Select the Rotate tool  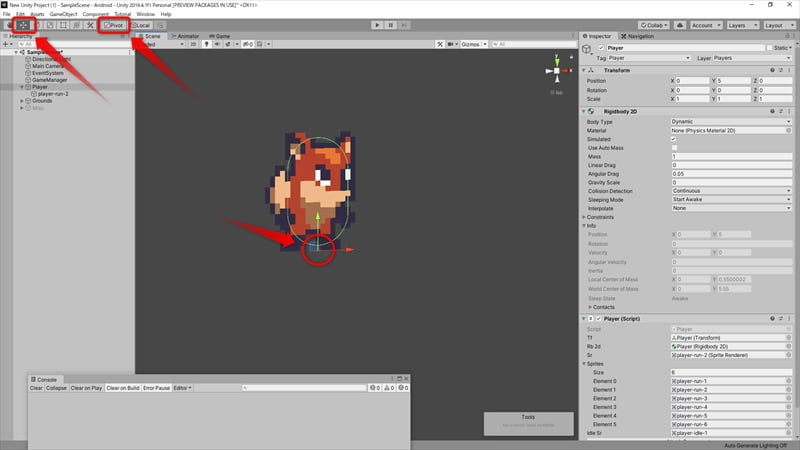point(36,25)
